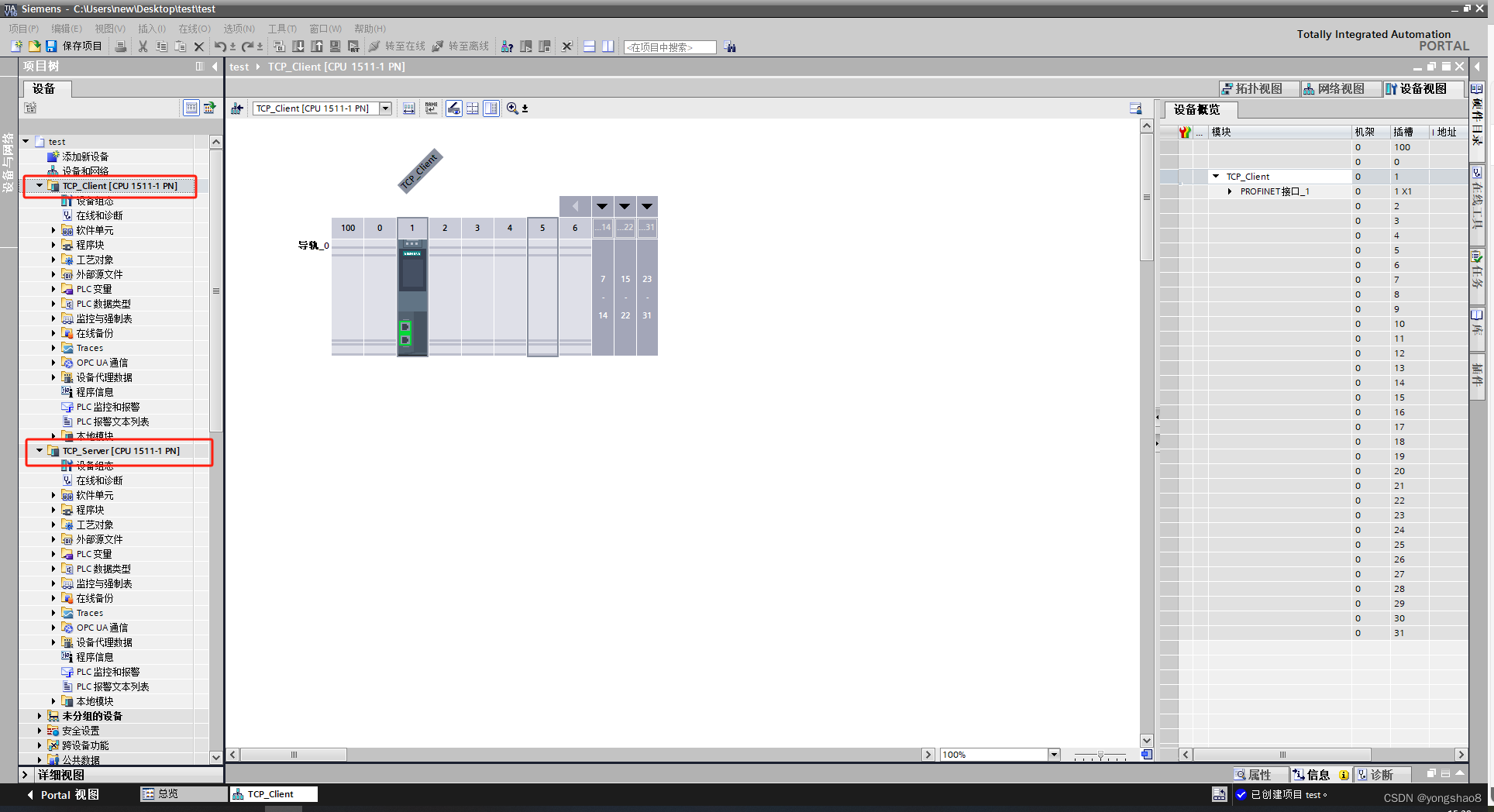Viewport: 1494px width, 812px height.
Task: Click the 总览 overview taskbar button
Action: pos(184,794)
